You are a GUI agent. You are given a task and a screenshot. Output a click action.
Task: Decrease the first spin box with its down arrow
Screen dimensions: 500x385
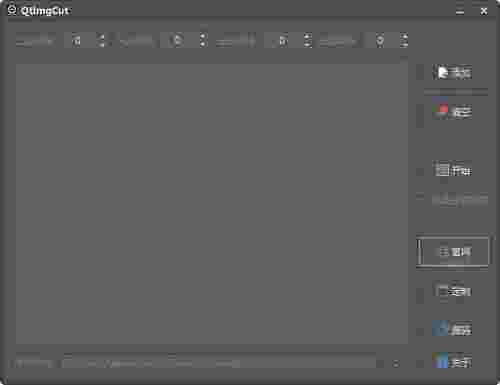click(102, 44)
